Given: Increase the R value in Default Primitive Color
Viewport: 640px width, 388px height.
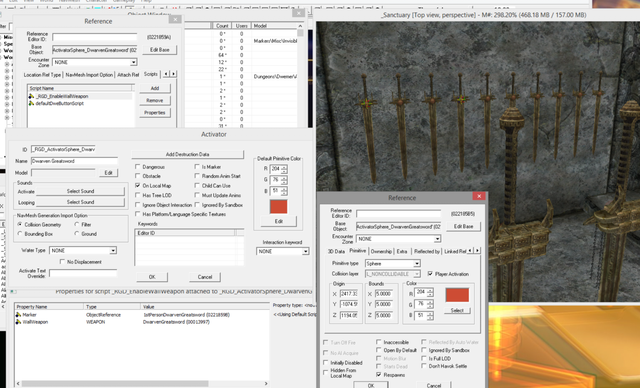Looking at the screenshot, I should coord(284,167).
